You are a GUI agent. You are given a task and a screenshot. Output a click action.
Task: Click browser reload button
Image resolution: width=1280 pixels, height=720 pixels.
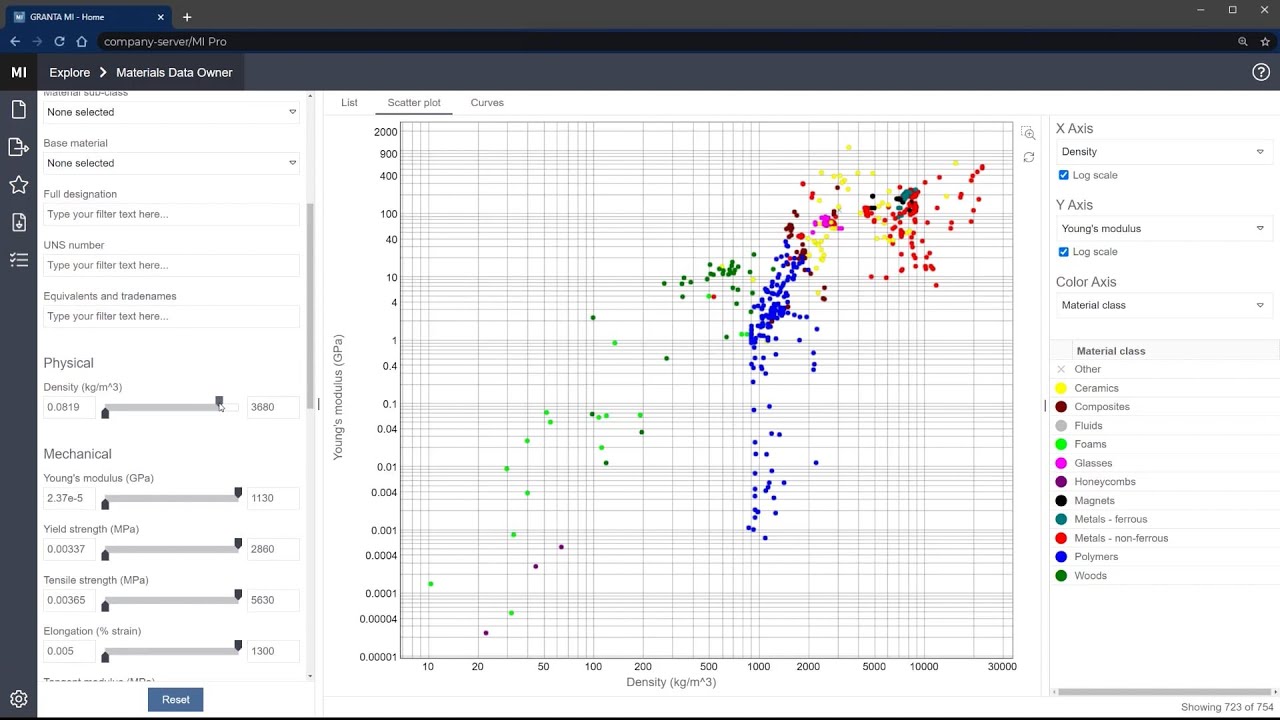59,41
